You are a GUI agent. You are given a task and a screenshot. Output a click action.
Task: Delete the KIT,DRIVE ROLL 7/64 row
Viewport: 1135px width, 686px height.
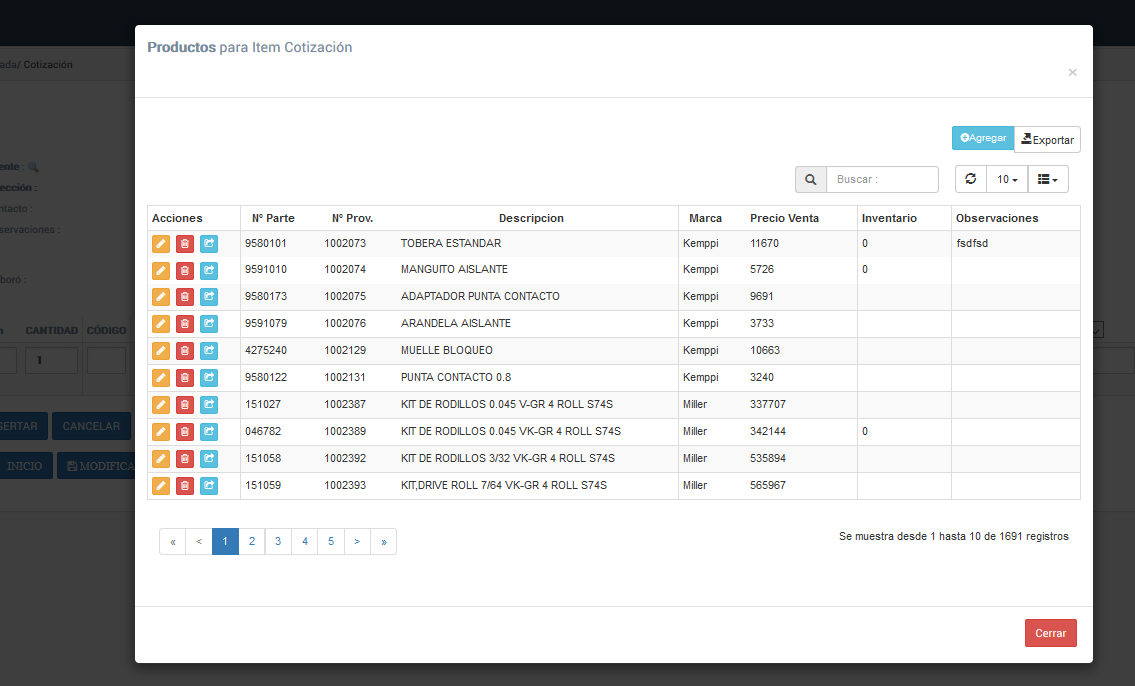tap(185, 486)
